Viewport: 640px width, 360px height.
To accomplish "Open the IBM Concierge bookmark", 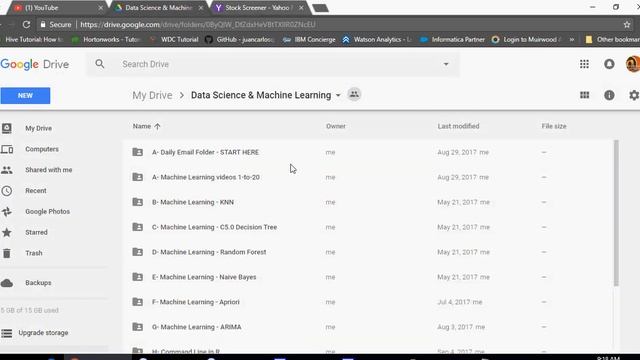I will pyautogui.click(x=309, y=40).
